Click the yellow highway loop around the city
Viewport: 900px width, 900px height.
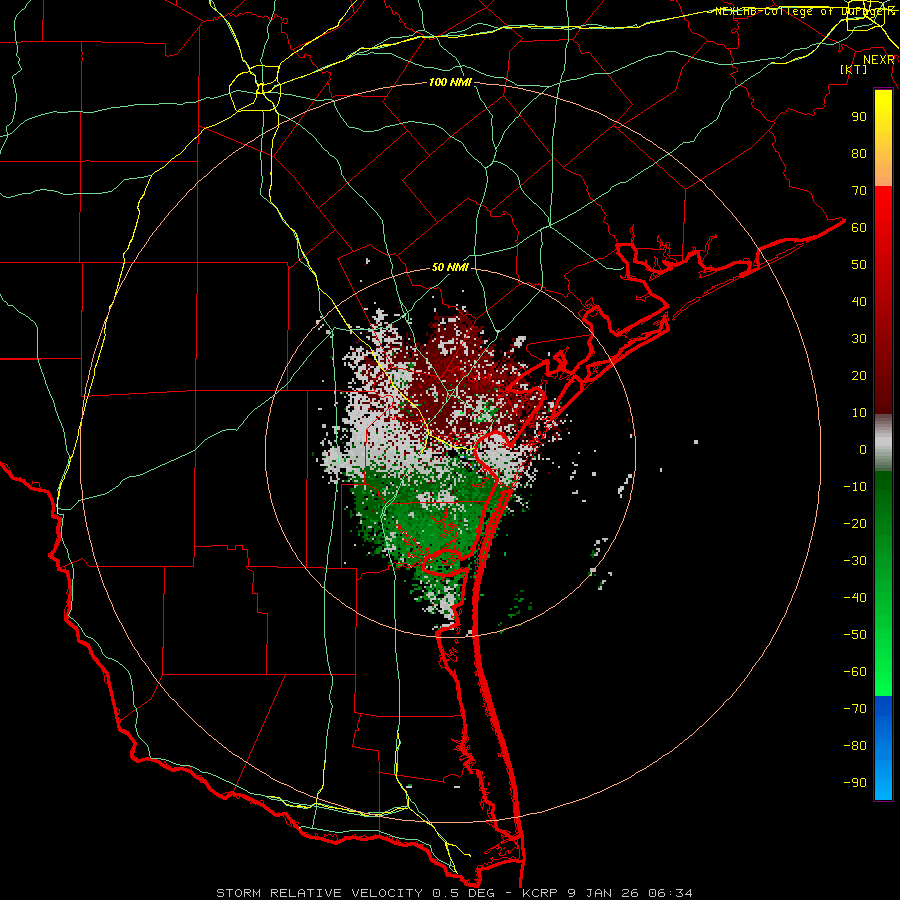point(256,88)
